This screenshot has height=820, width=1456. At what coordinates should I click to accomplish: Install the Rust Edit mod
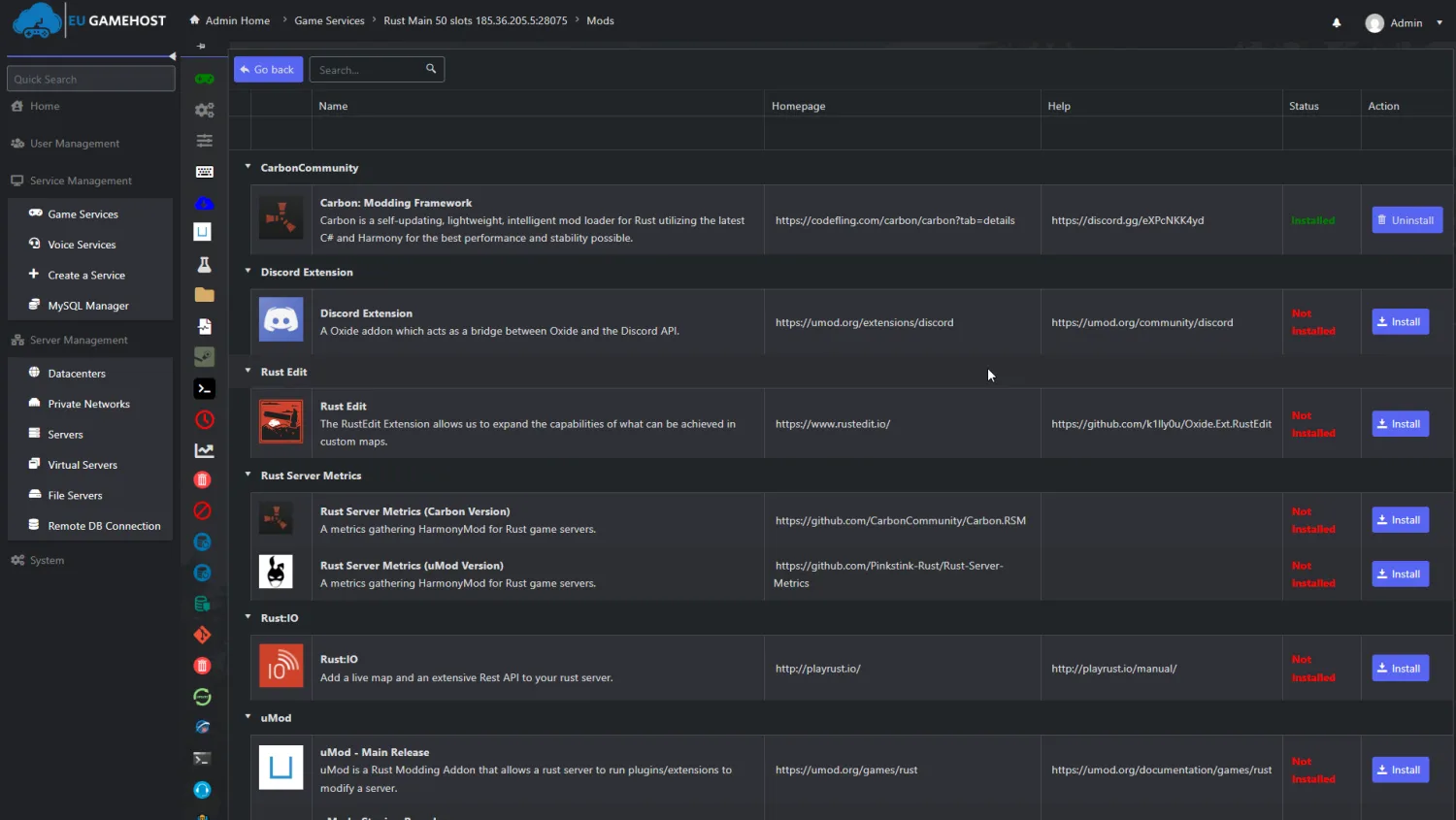coord(1400,424)
